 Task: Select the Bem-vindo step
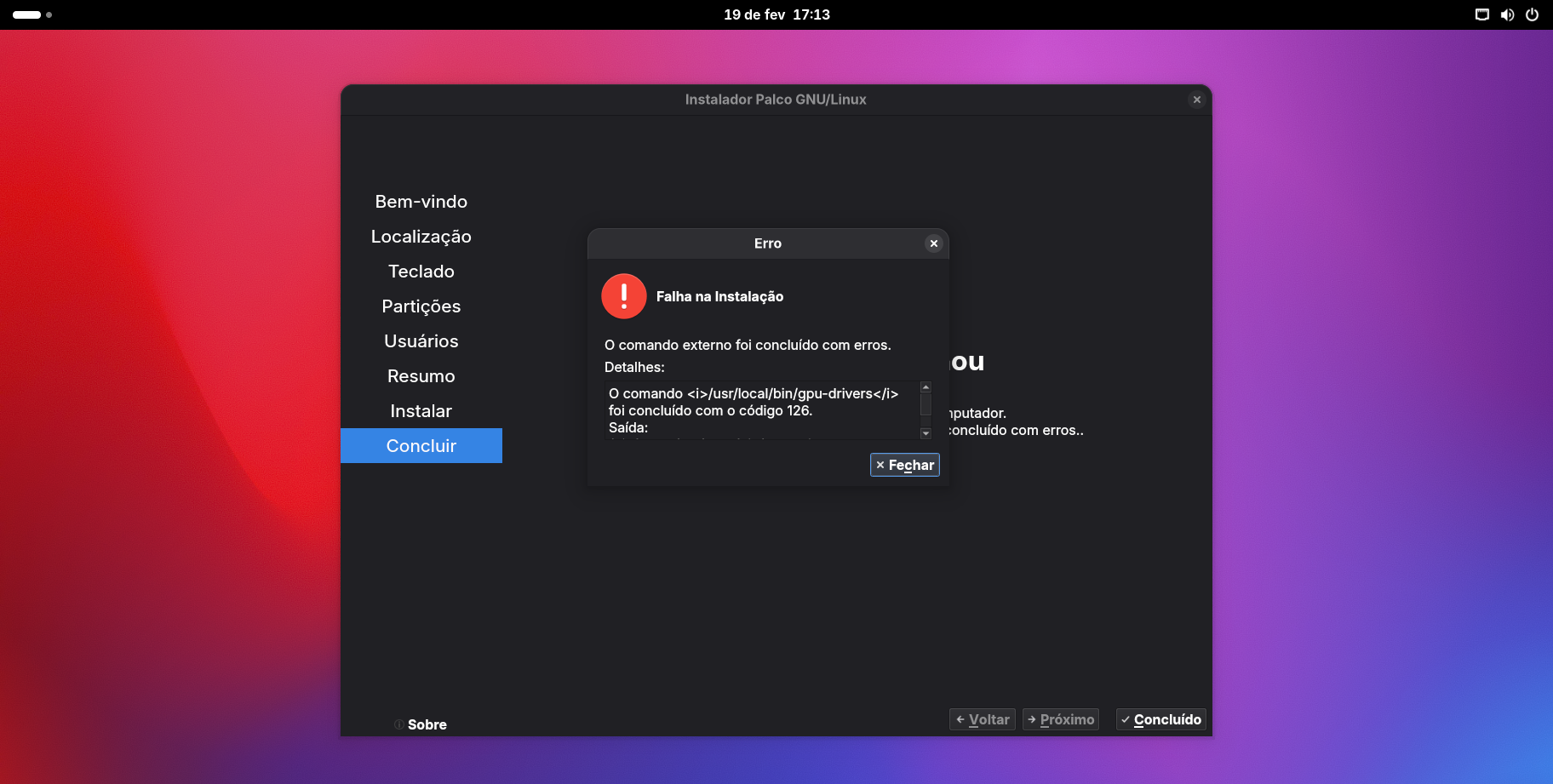coord(421,202)
